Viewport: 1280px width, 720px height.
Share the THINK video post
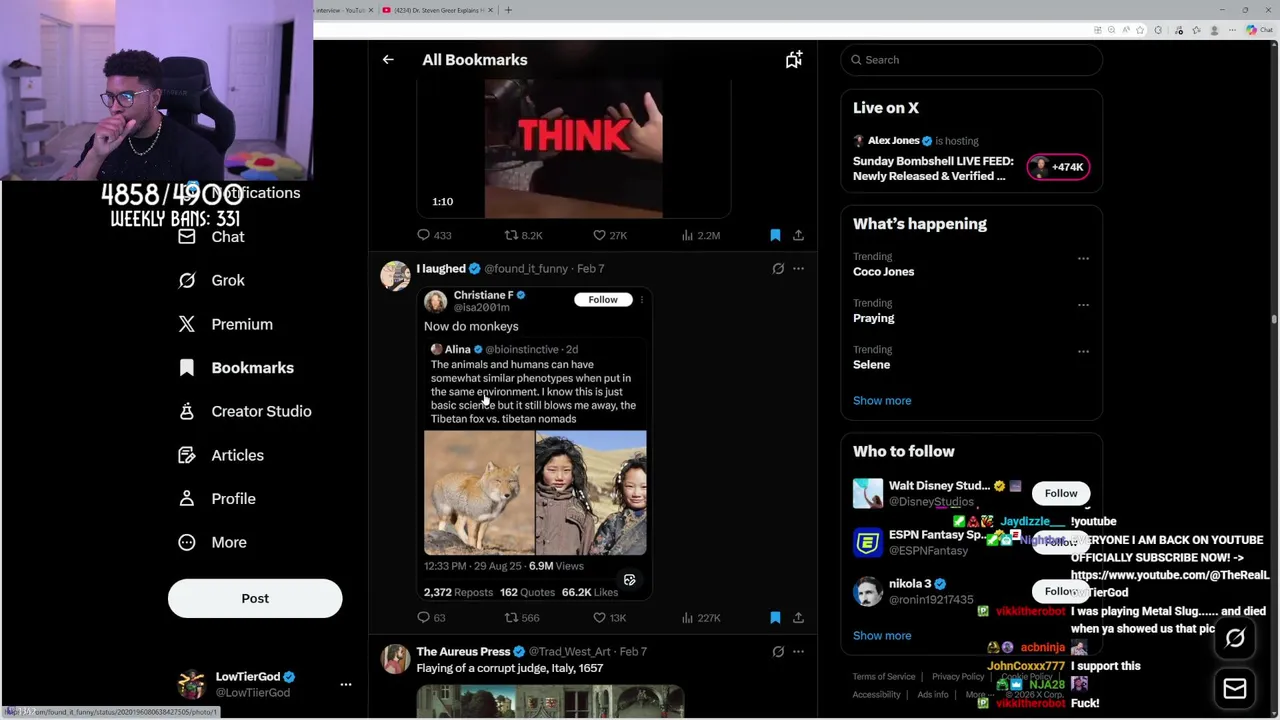(798, 235)
